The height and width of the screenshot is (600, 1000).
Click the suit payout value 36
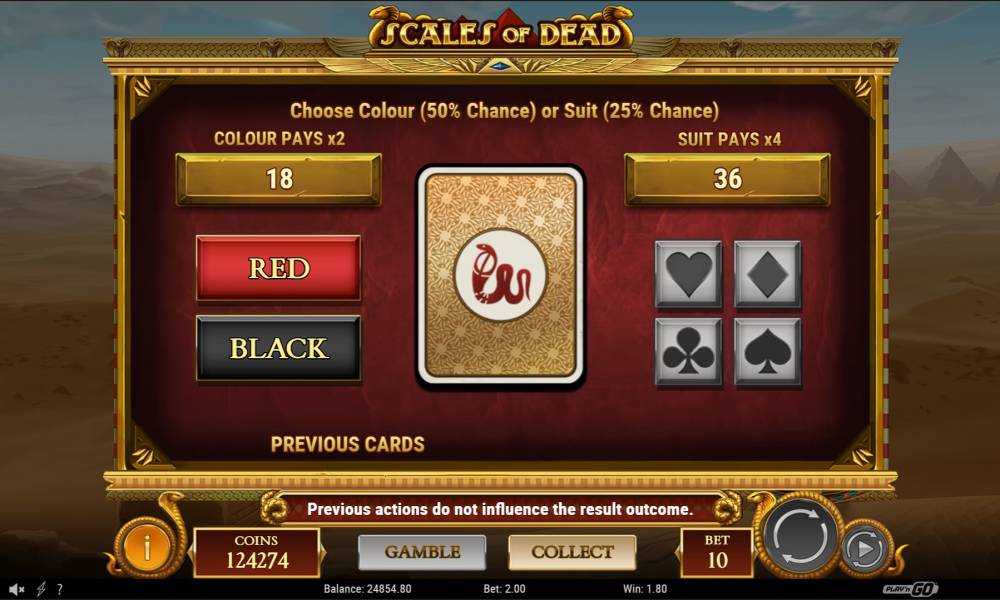point(727,179)
